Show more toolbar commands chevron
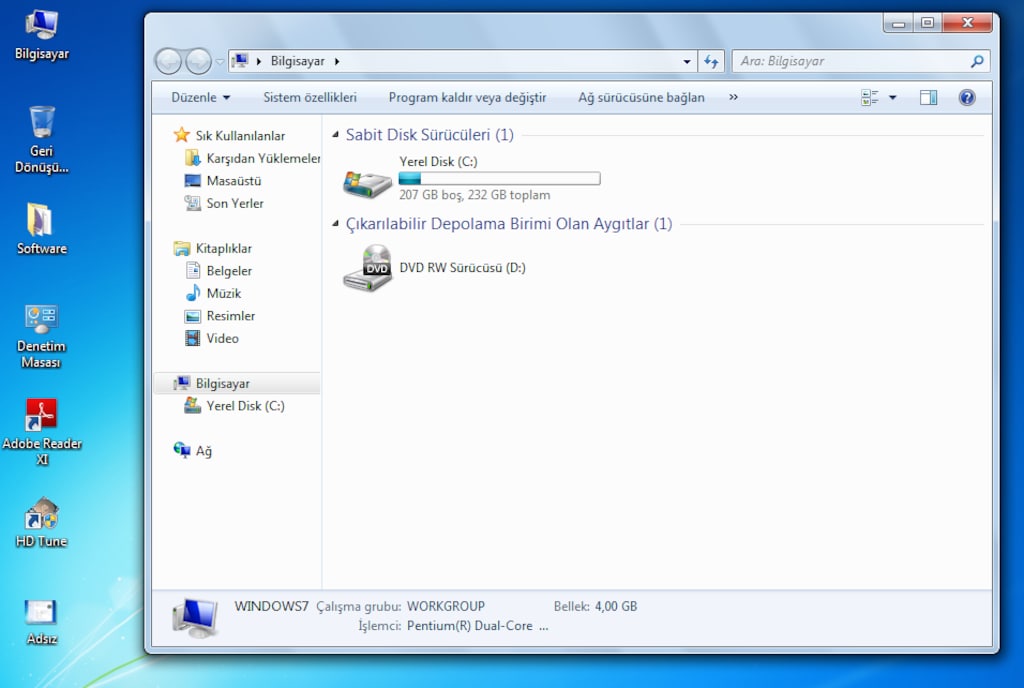Screen dimensions: 1024x688 733,97
